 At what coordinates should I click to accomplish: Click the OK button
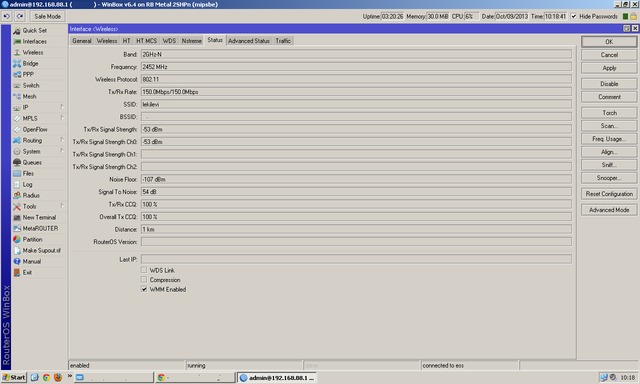609,42
